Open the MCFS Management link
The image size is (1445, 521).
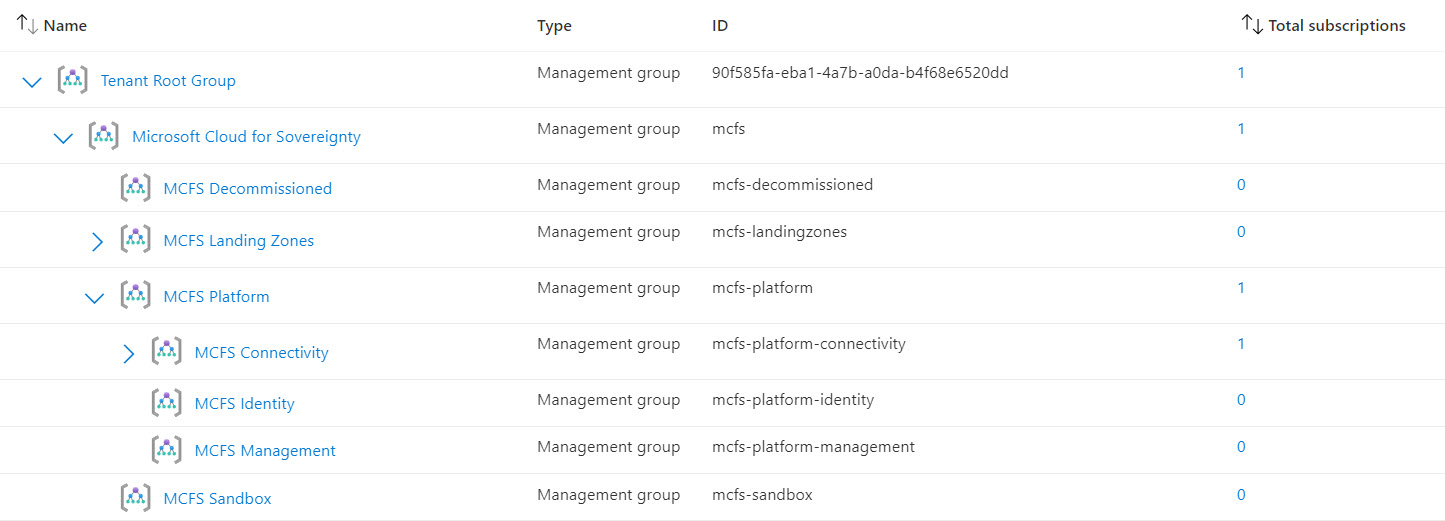click(x=265, y=451)
